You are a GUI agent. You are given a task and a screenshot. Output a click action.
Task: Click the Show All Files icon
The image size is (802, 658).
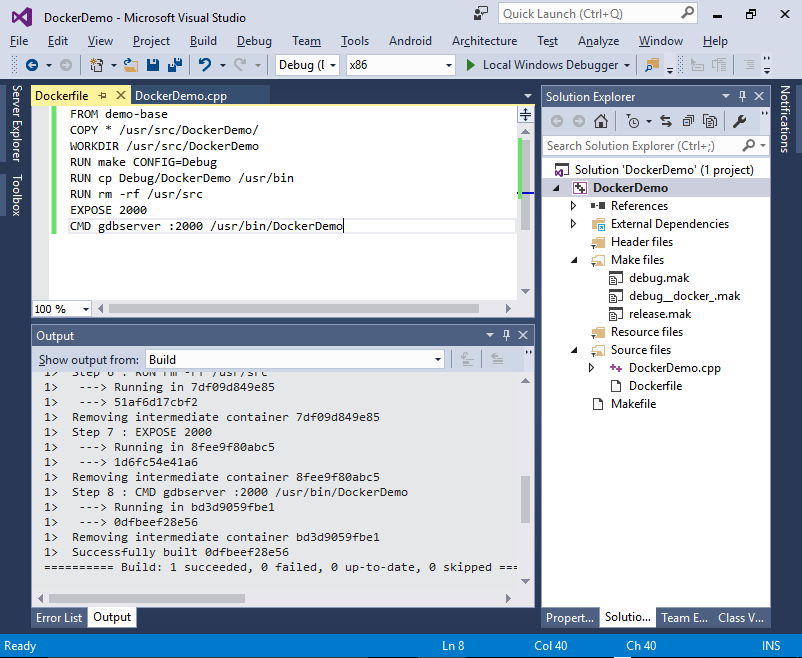710,121
